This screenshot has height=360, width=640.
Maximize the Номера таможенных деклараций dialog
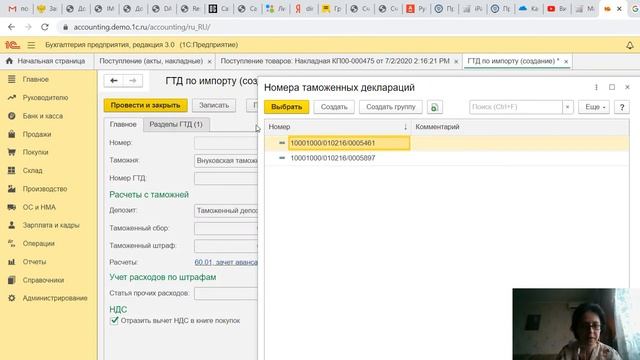point(612,87)
